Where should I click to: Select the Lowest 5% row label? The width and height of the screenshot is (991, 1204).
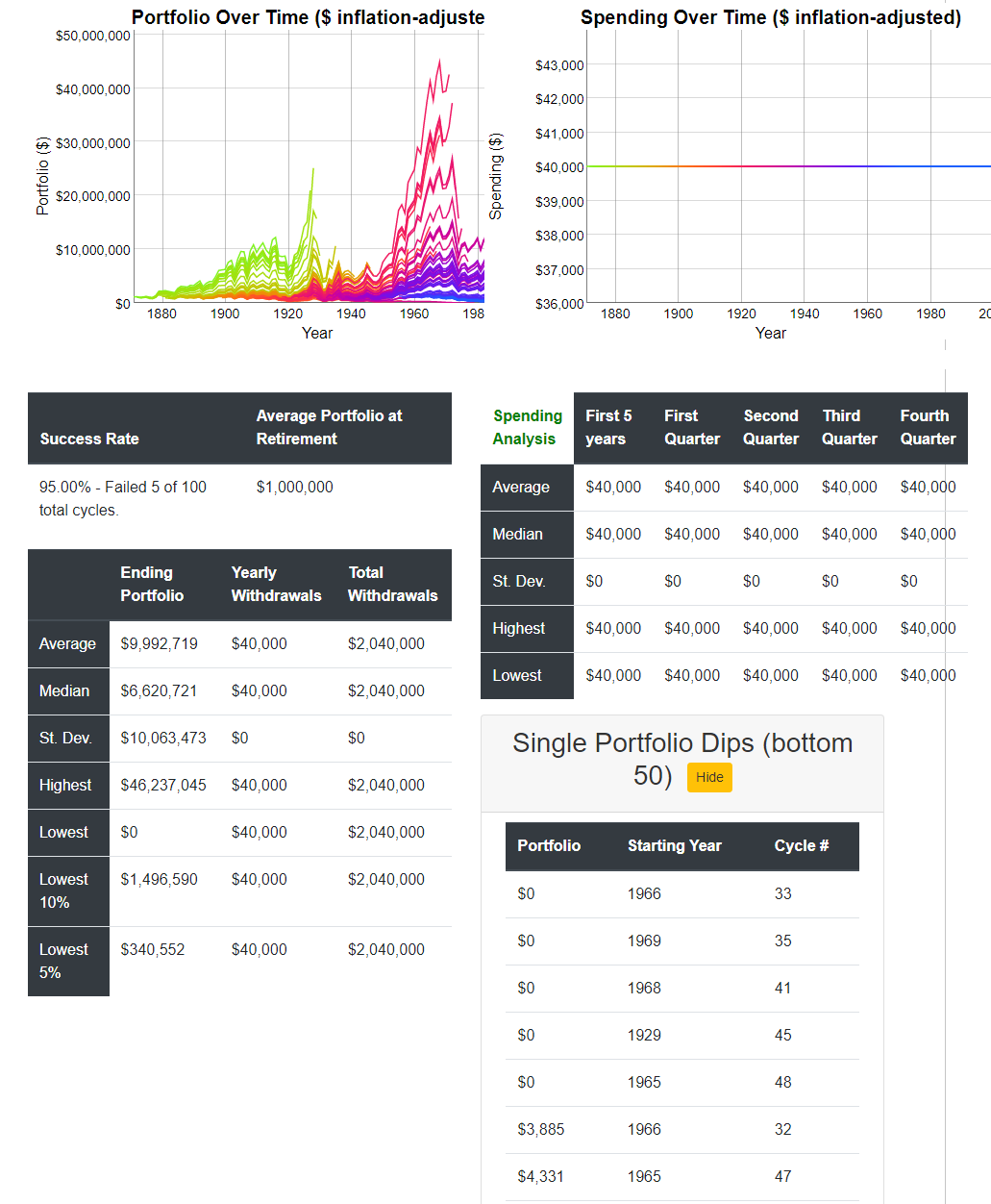63,961
